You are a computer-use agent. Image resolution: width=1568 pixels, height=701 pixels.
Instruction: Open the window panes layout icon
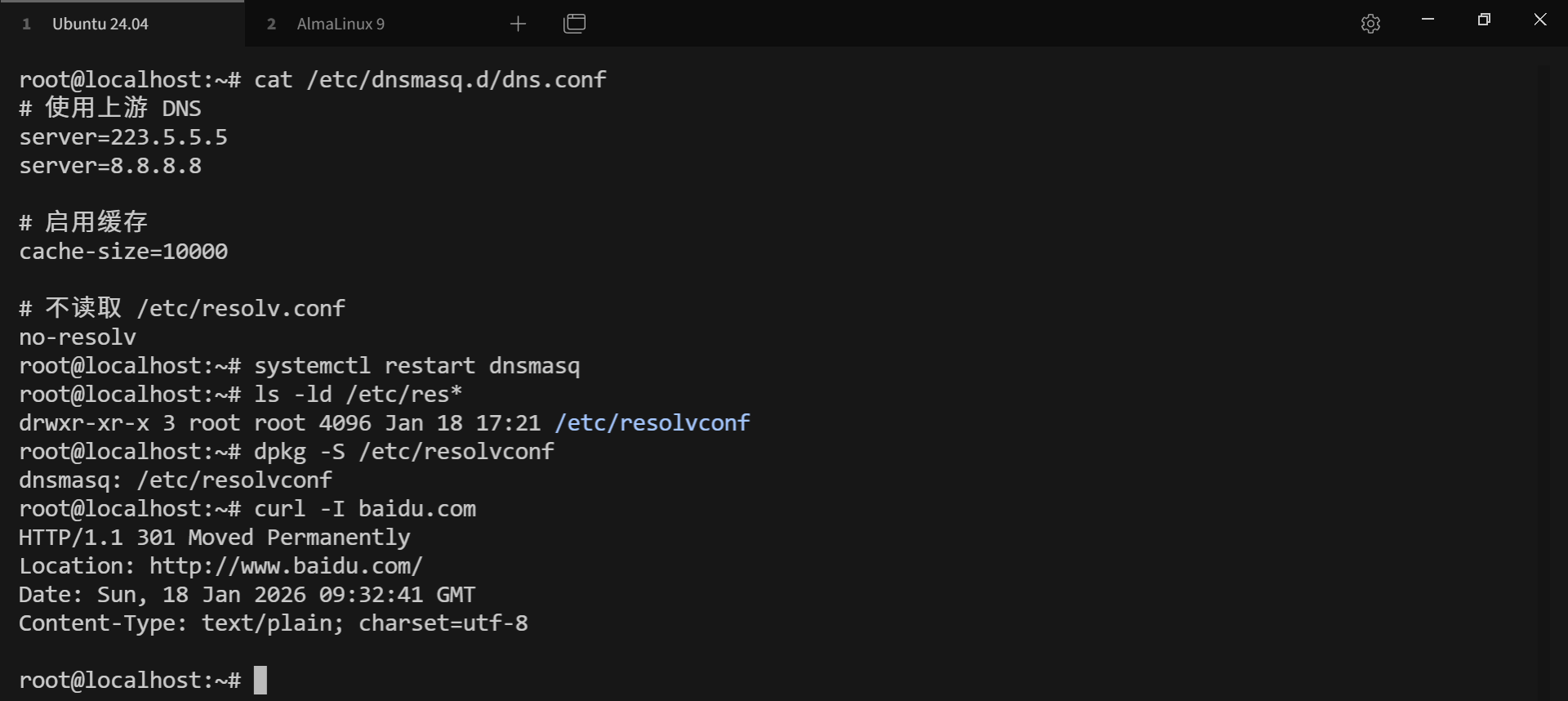point(575,24)
